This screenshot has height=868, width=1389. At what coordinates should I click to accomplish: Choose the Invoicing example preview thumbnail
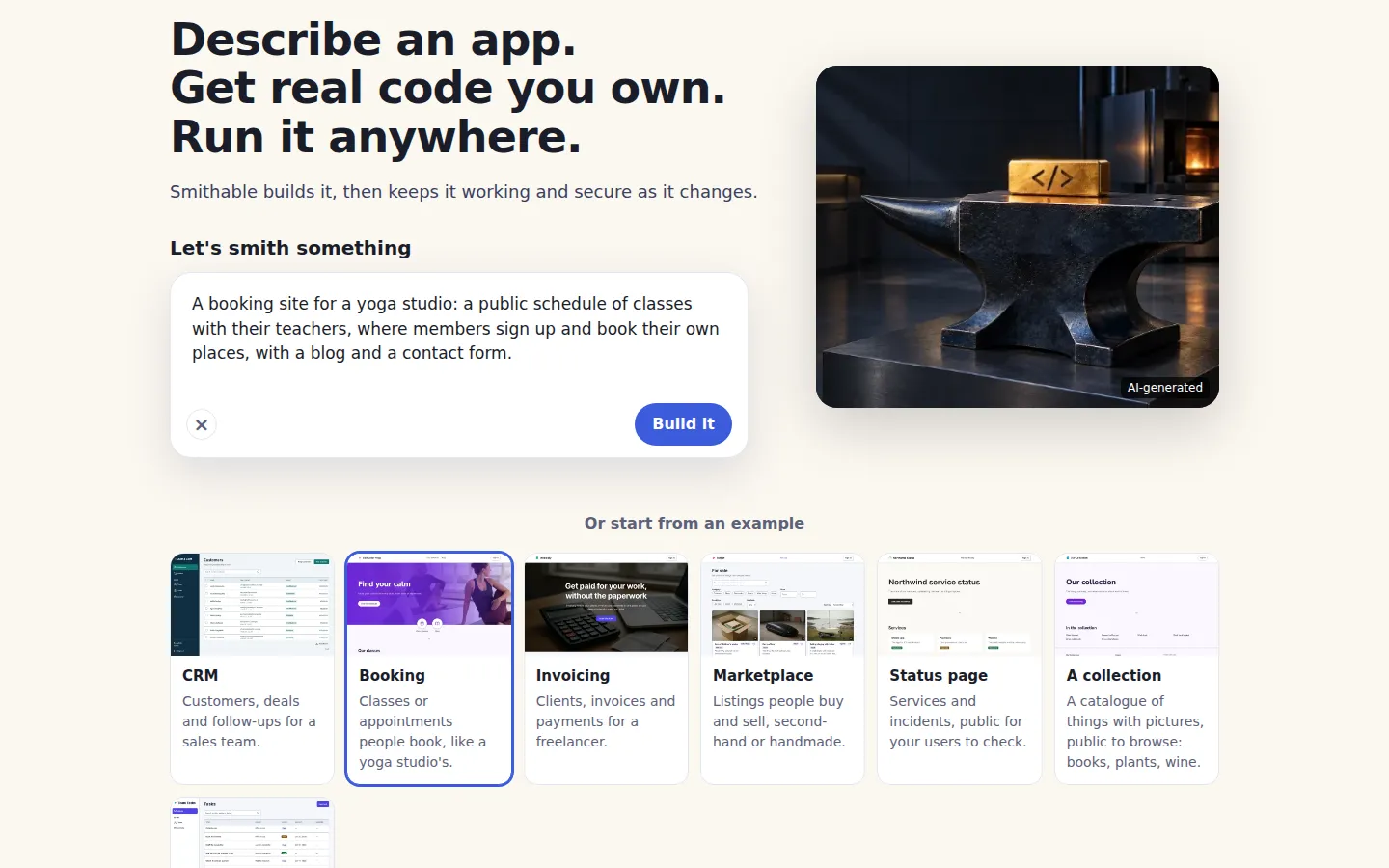(606, 605)
